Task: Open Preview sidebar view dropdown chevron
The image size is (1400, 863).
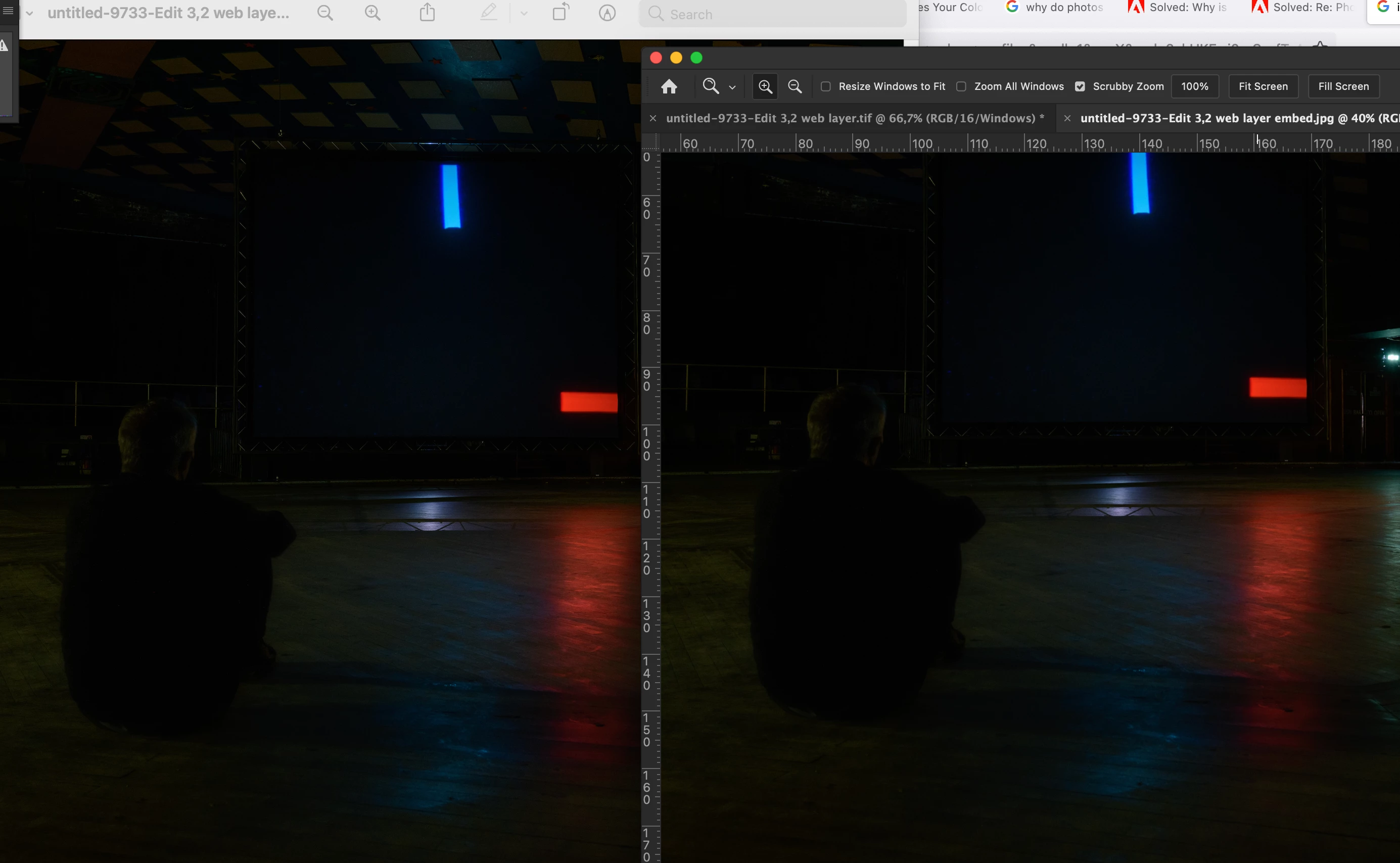Action: (30, 14)
